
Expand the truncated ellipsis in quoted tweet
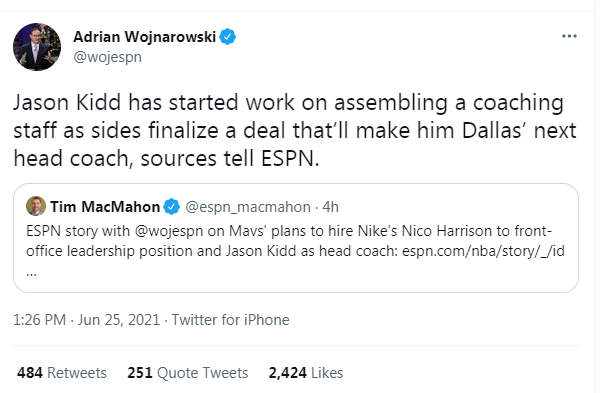pos(31,273)
